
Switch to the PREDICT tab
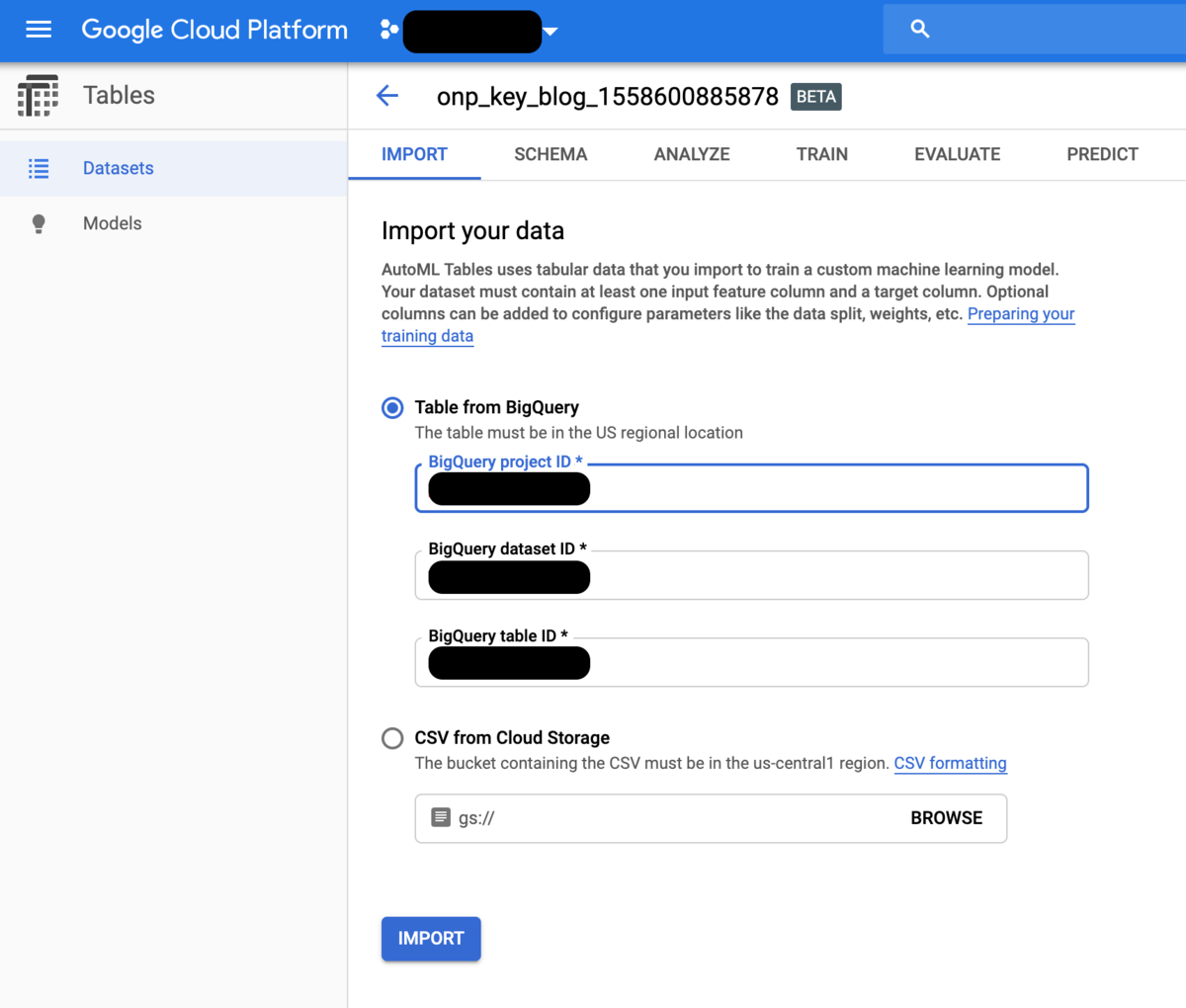(x=1102, y=154)
